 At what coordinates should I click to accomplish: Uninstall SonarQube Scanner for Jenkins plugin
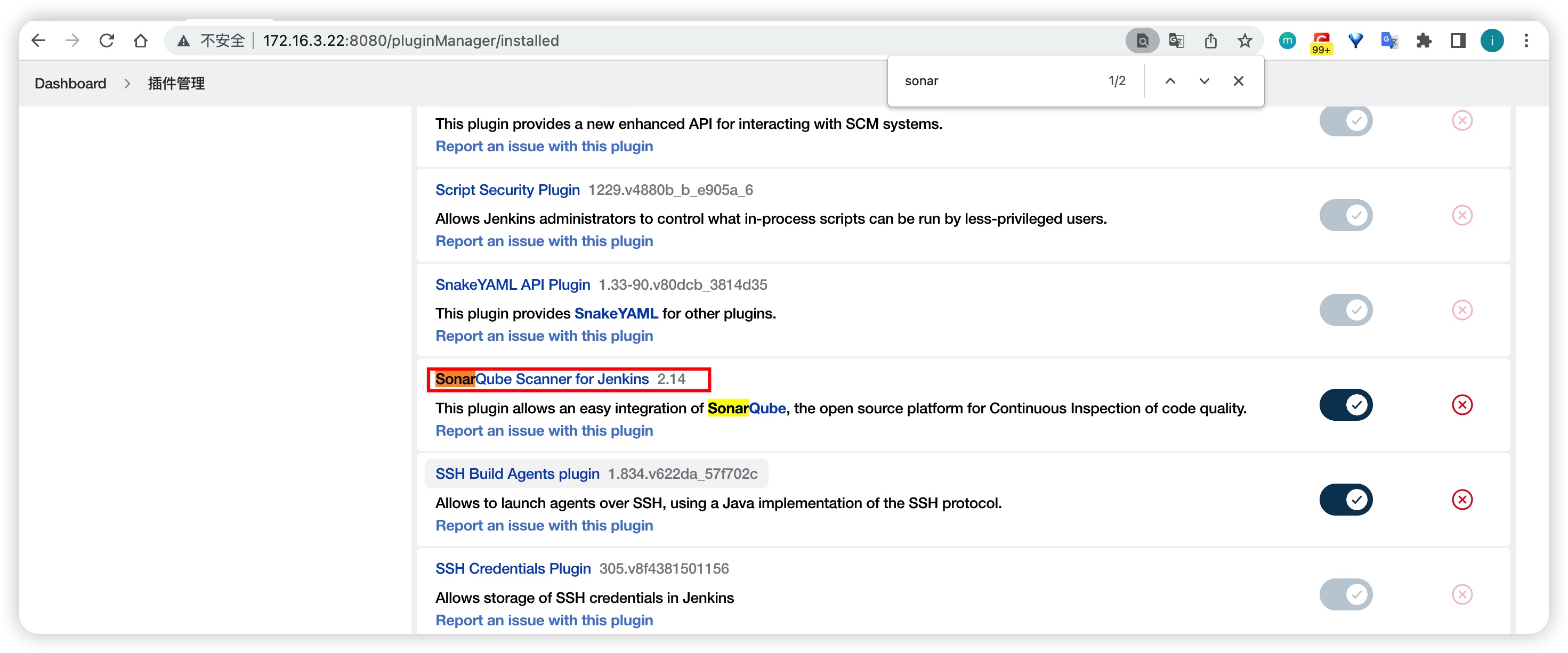click(1461, 405)
